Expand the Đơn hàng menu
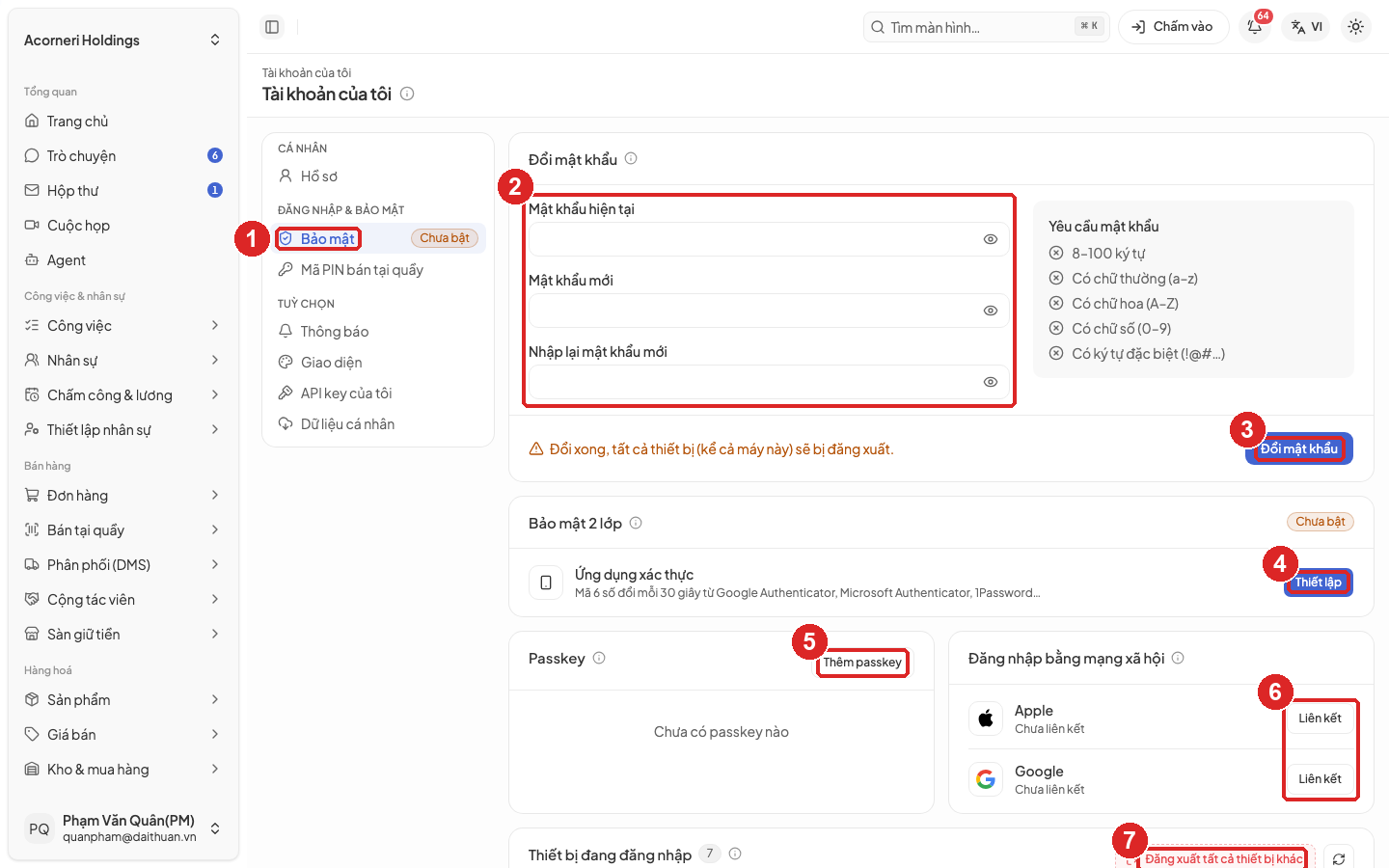Viewport: 1389px width, 868px height. click(x=123, y=495)
